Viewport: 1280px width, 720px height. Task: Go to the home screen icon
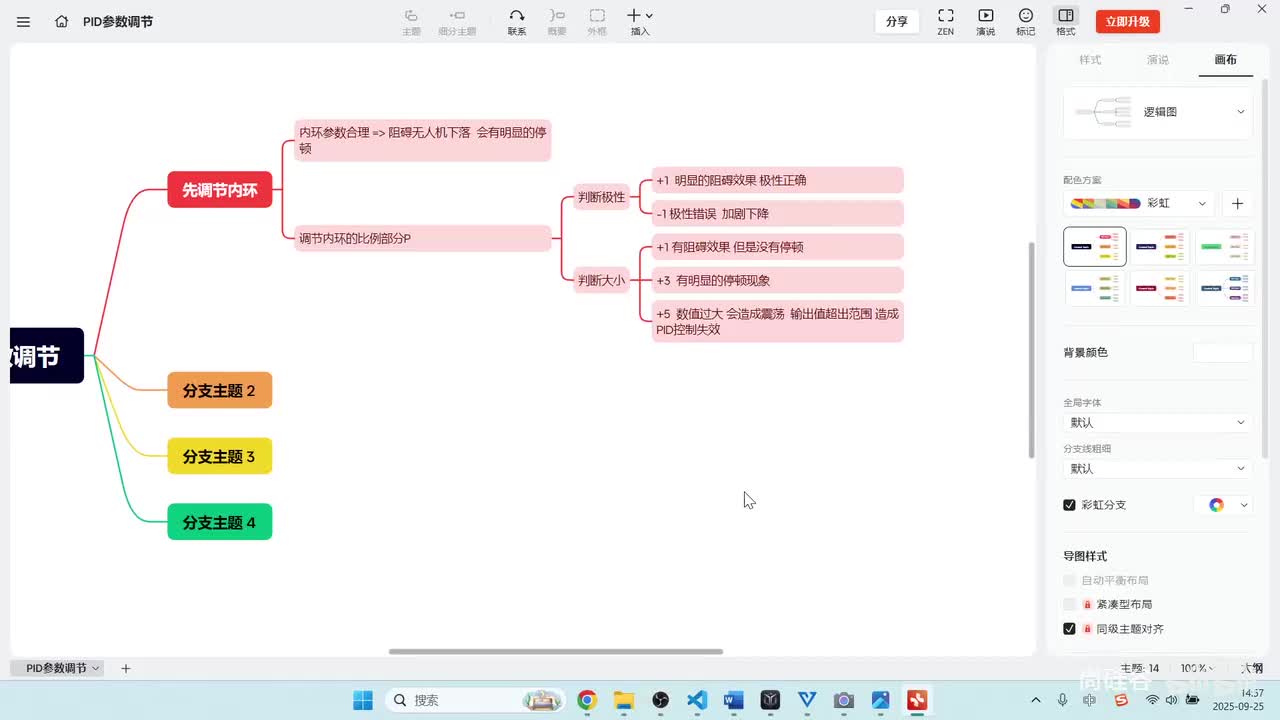pos(62,21)
